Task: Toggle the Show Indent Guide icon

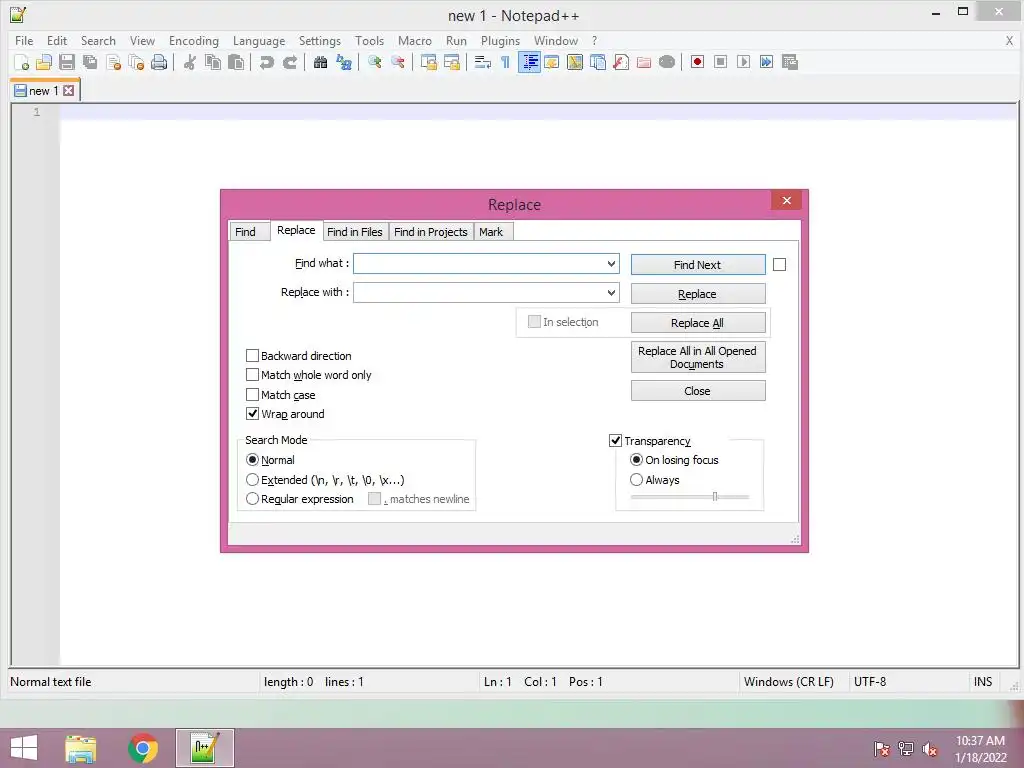Action: pyautogui.click(x=529, y=62)
